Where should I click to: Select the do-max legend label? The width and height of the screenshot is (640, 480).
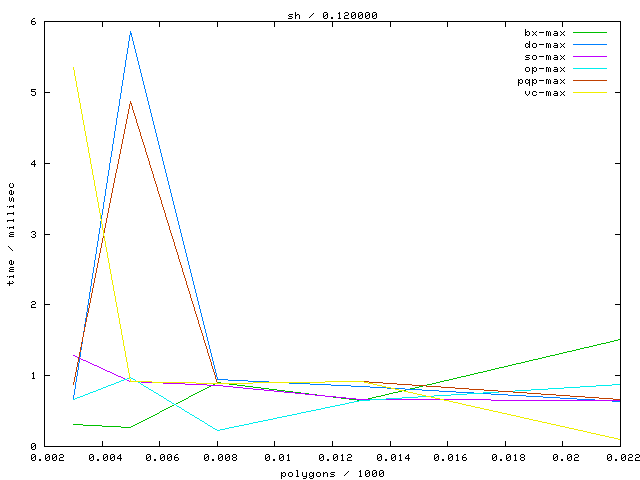tap(545, 44)
